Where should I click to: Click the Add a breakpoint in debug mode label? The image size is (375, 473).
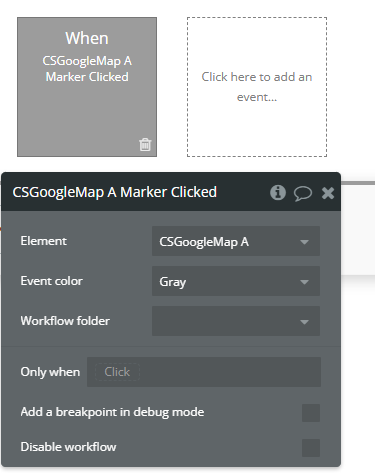click(112, 412)
